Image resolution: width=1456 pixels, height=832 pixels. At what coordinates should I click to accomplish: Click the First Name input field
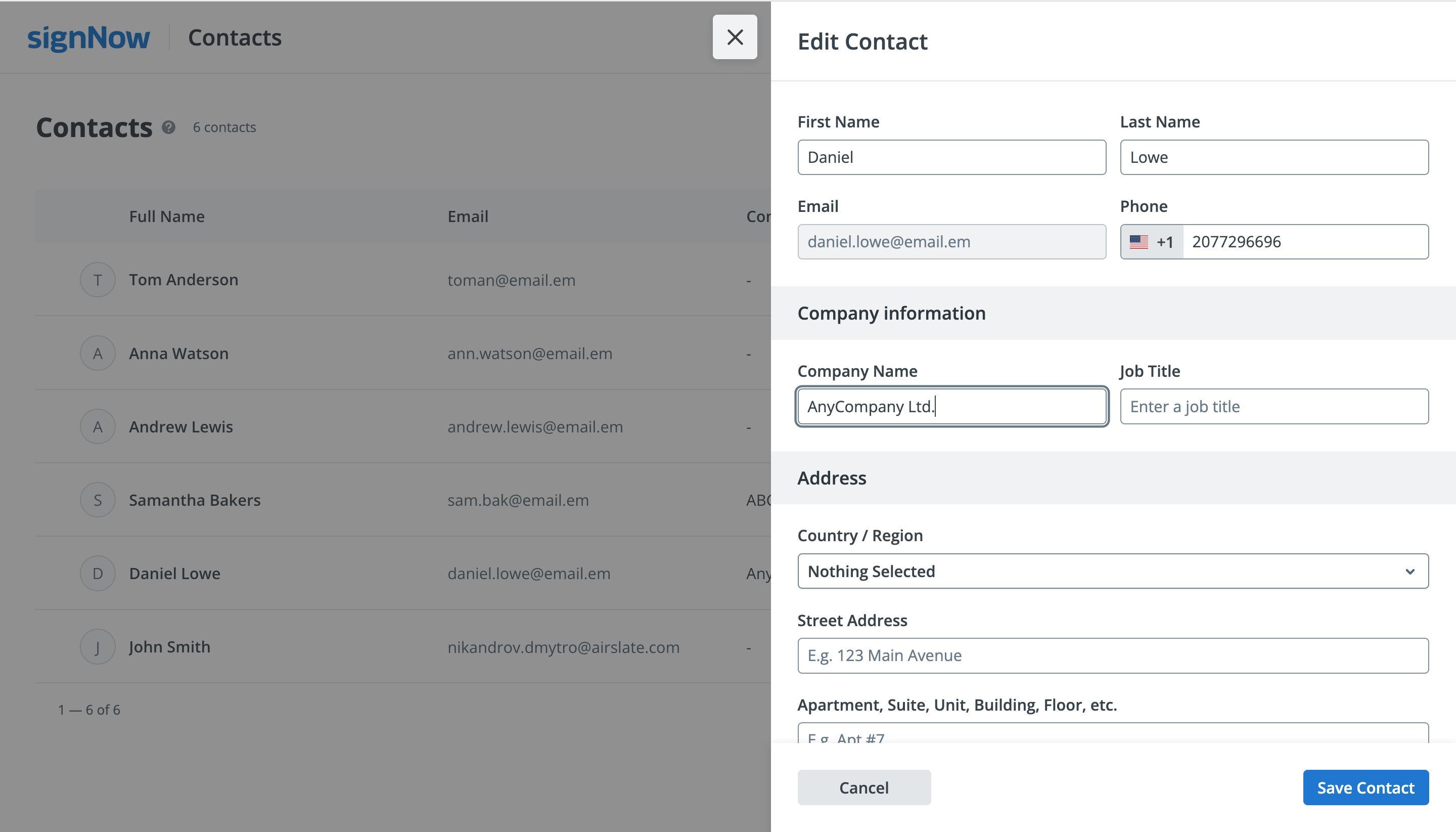click(x=951, y=157)
